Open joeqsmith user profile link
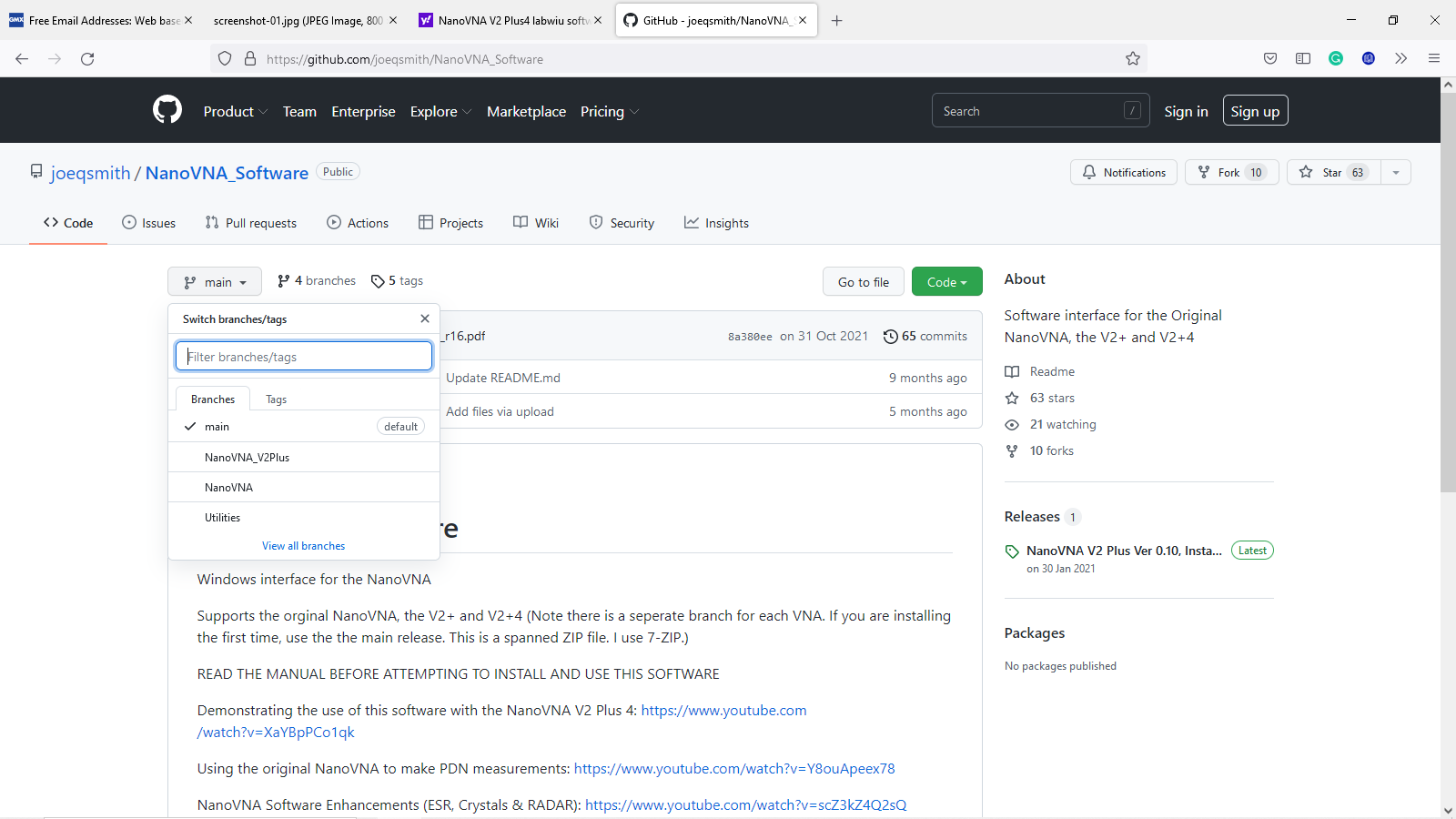The height and width of the screenshot is (819, 1456). 91,173
